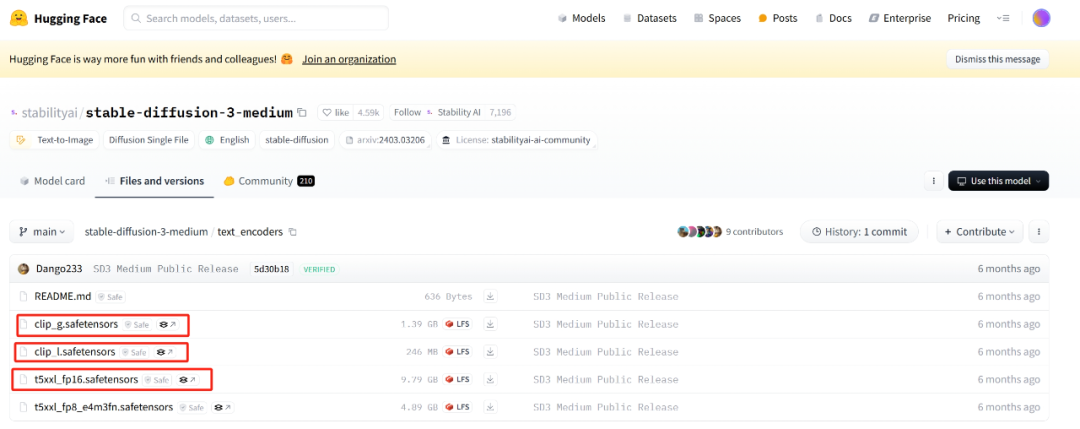Expand the more navigation menu icon
The width and height of the screenshot is (1080, 429).
[1003, 19]
